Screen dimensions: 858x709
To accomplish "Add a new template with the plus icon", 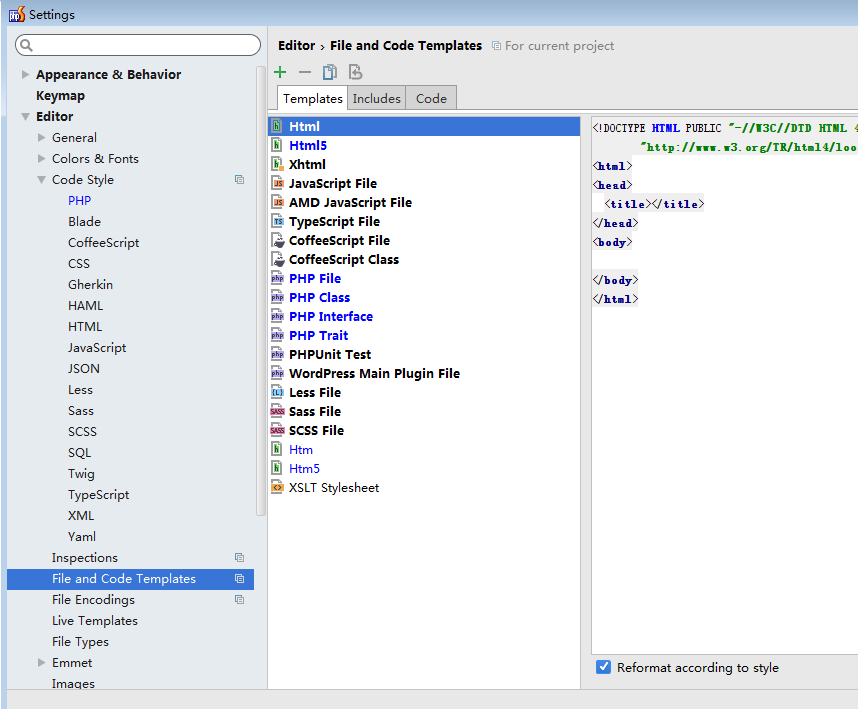I will click(x=280, y=72).
